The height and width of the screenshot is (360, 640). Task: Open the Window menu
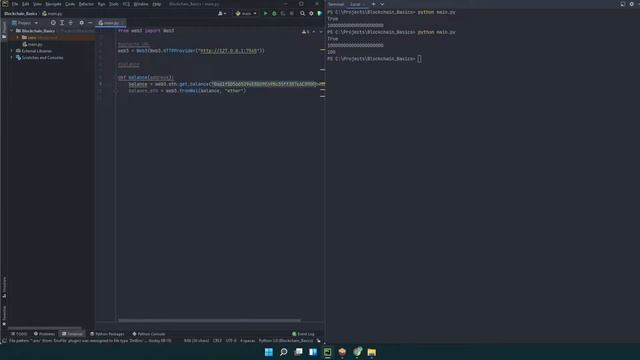click(x=141, y=4)
